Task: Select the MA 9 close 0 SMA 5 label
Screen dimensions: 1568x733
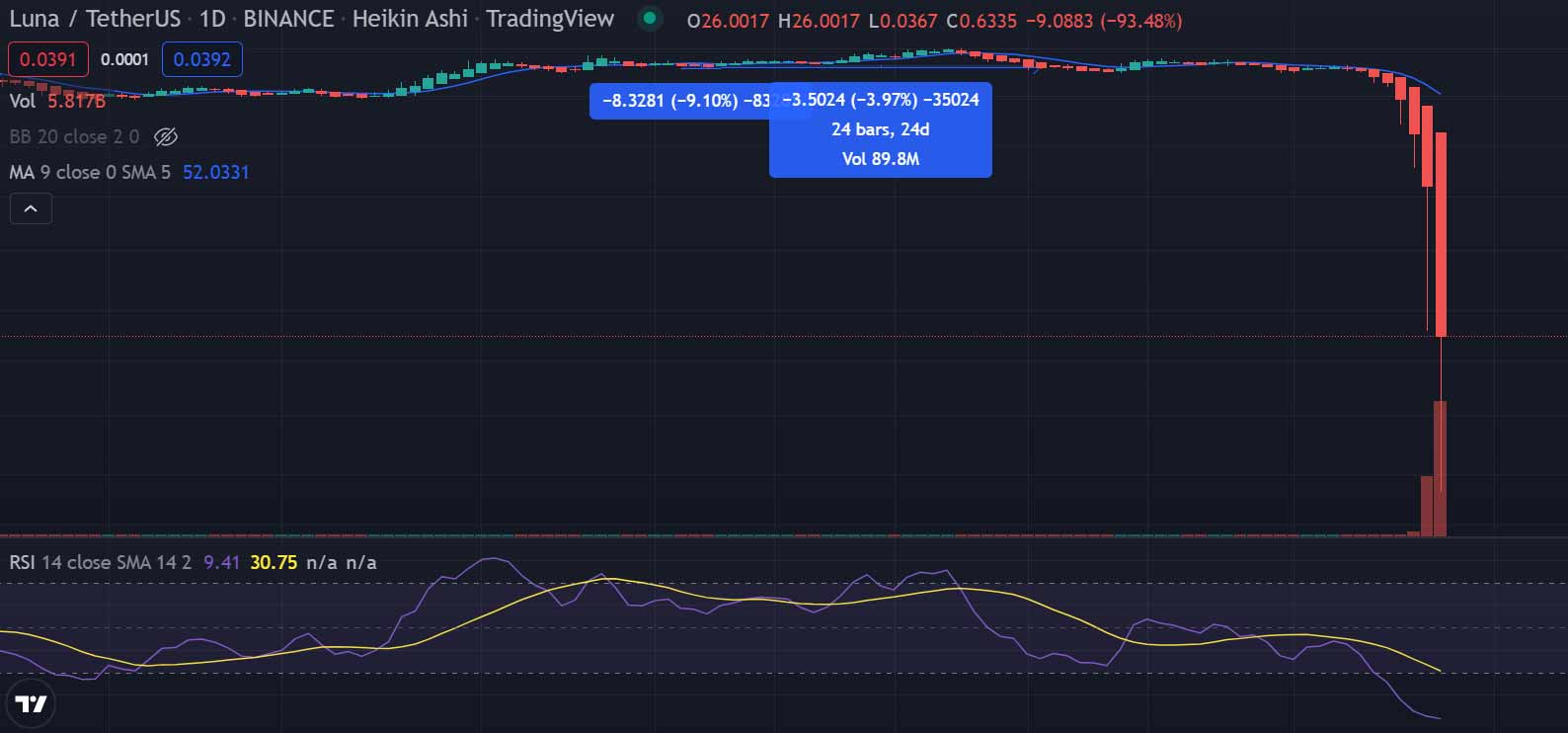Action: (90, 172)
